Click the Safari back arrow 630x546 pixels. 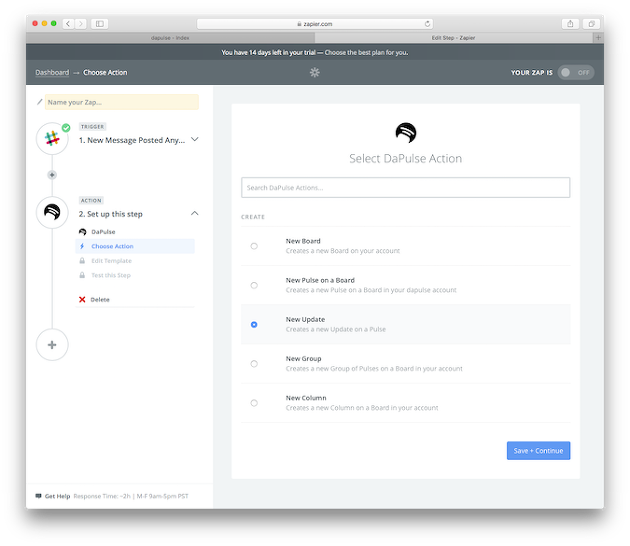tap(68, 24)
